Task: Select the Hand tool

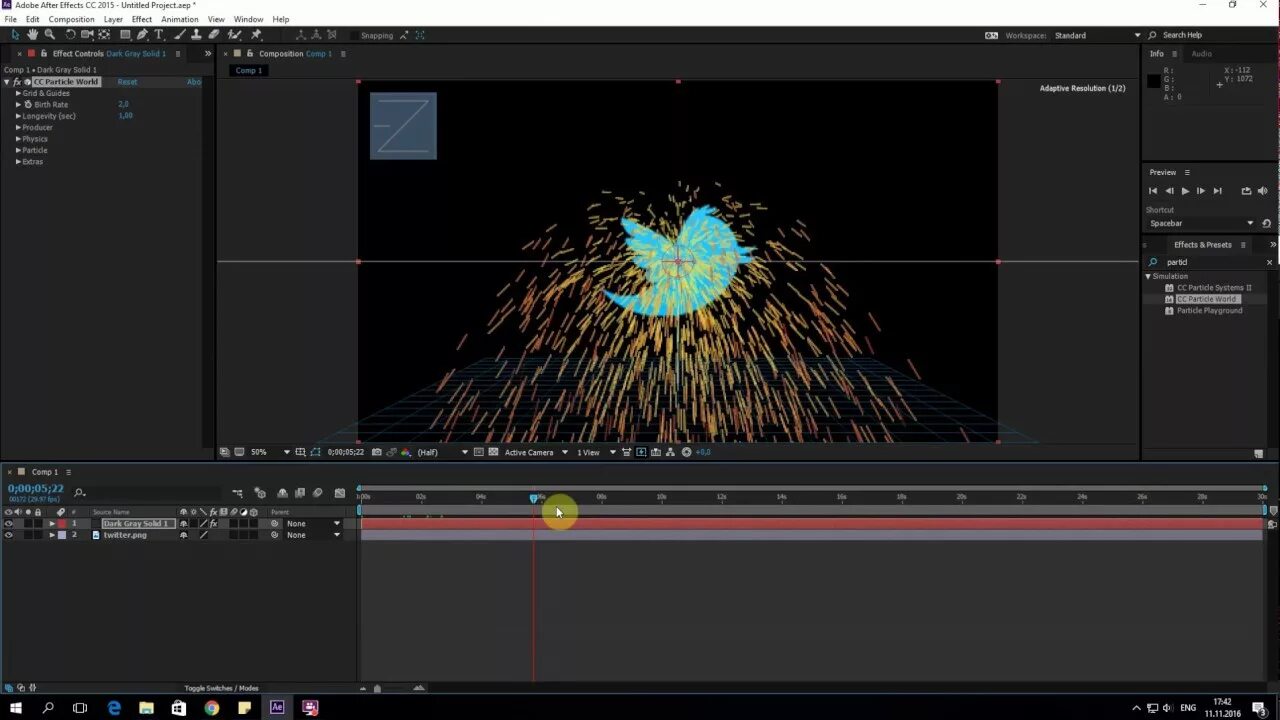Action: (32, 35)
